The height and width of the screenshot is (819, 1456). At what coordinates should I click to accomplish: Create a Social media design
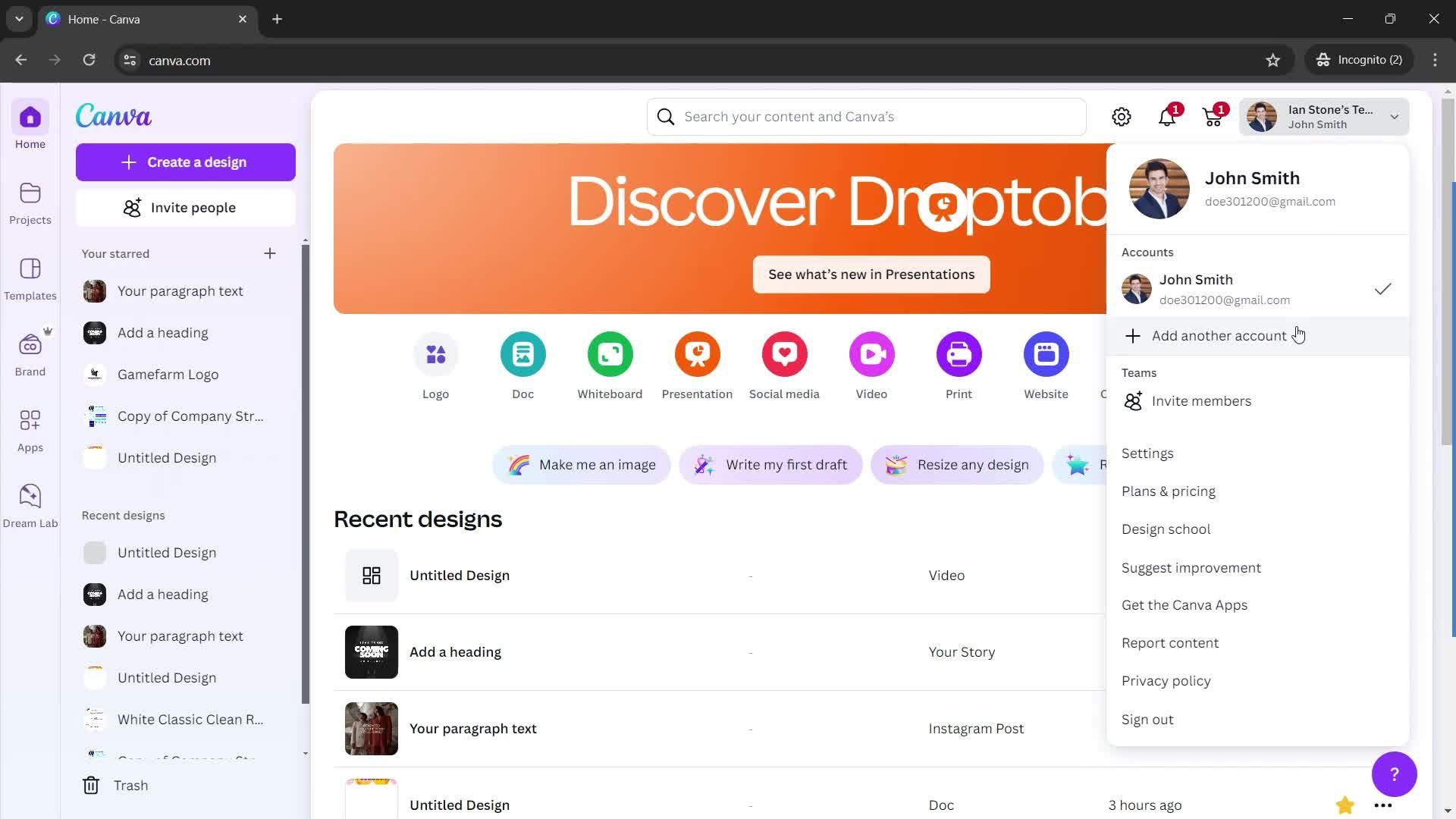click(x=785, y=366)
